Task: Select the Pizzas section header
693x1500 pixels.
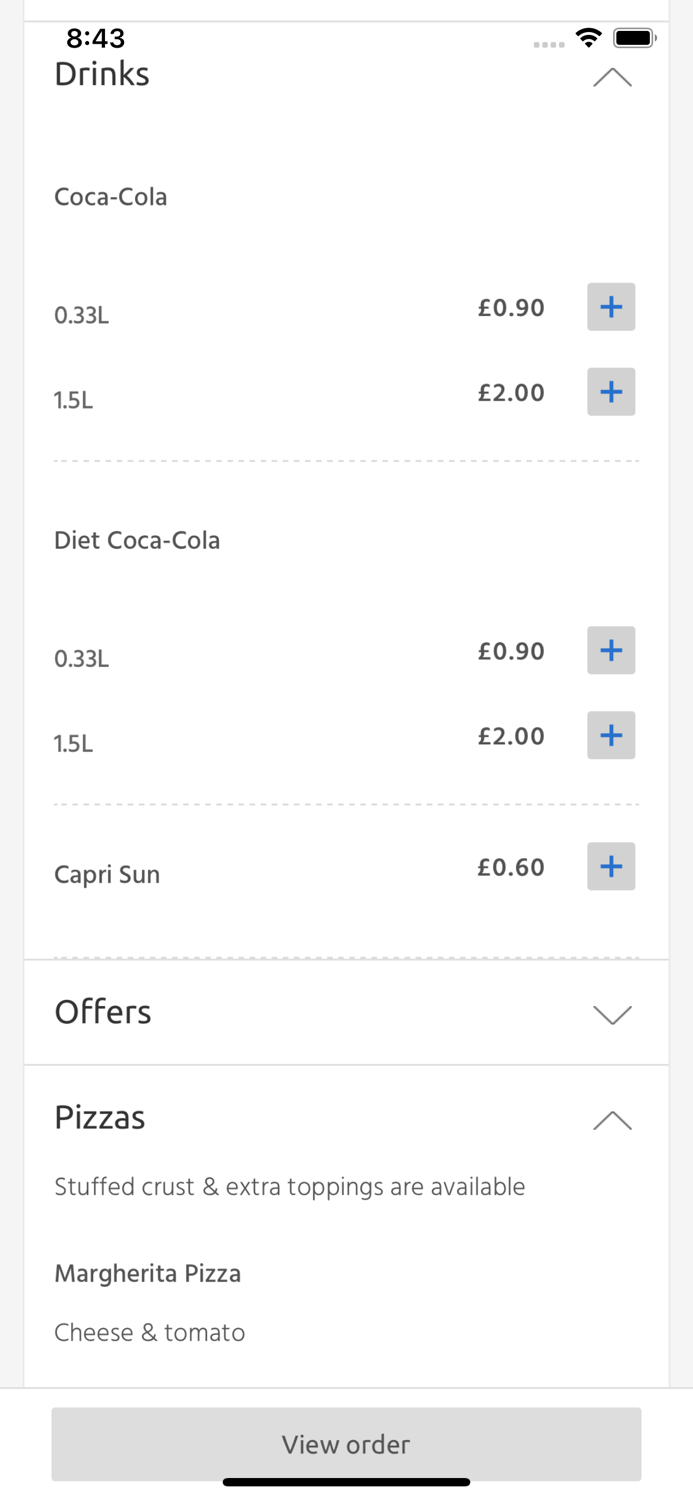Action: [x=100, y=1117]
